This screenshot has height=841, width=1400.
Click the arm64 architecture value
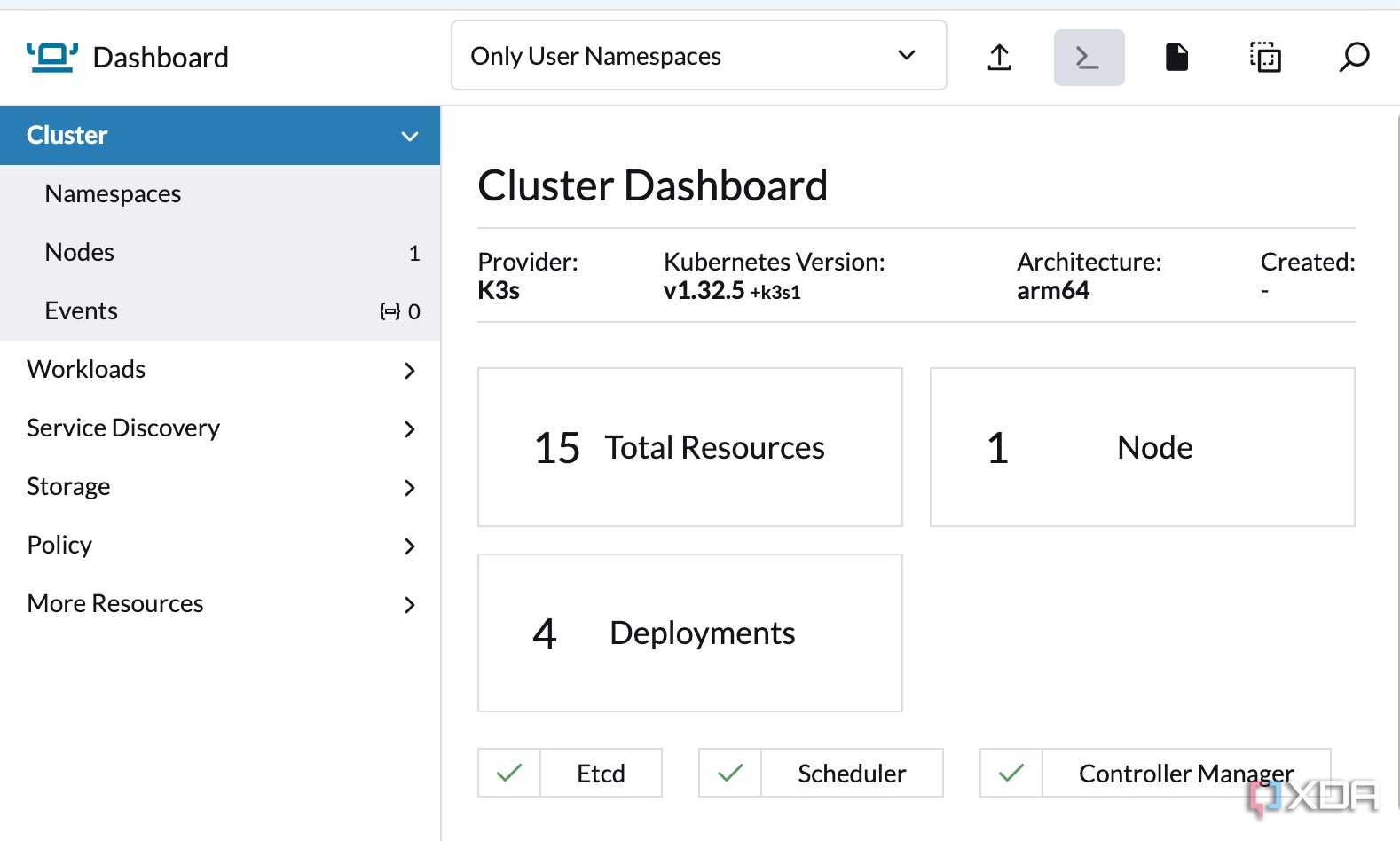point(1053,291)
